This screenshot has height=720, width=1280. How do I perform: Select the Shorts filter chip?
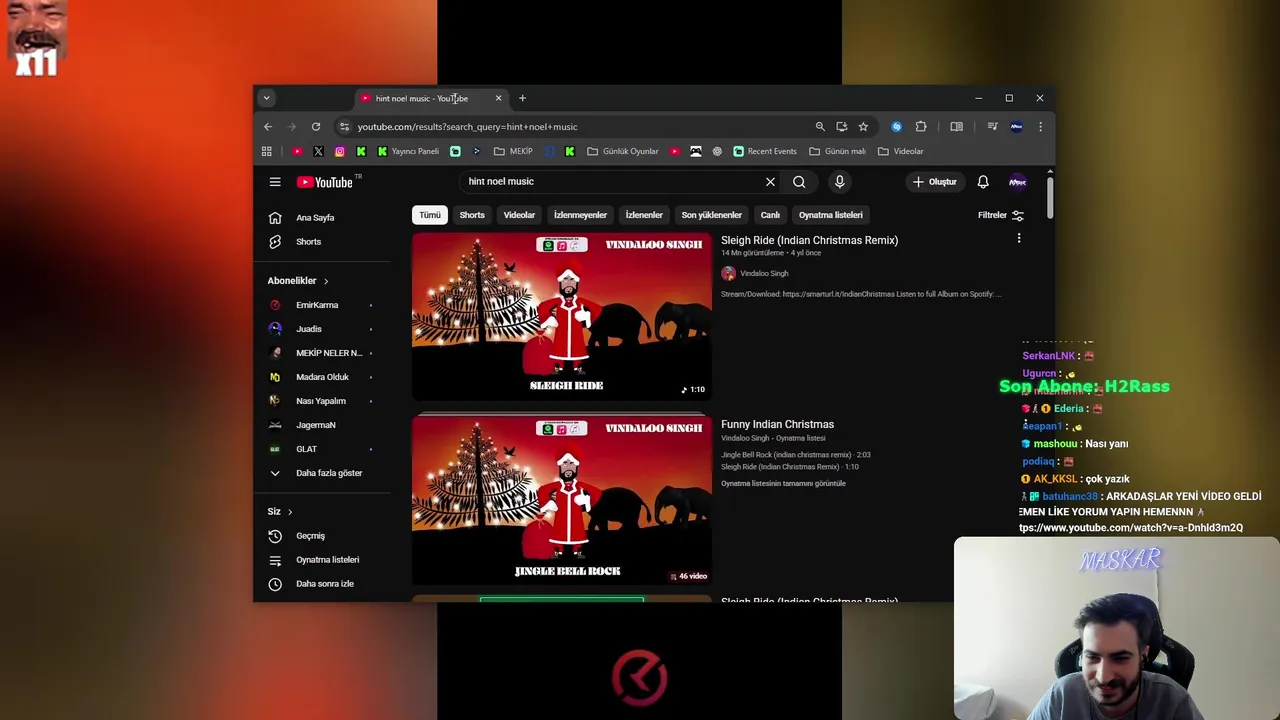(472, 215)
